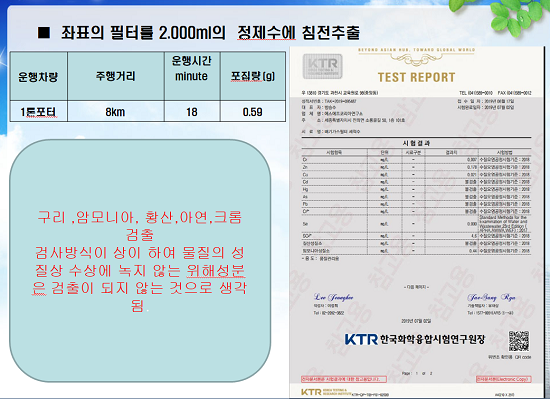
Task: Click the 0.59 value cell
Action: [x=253, y=112]
